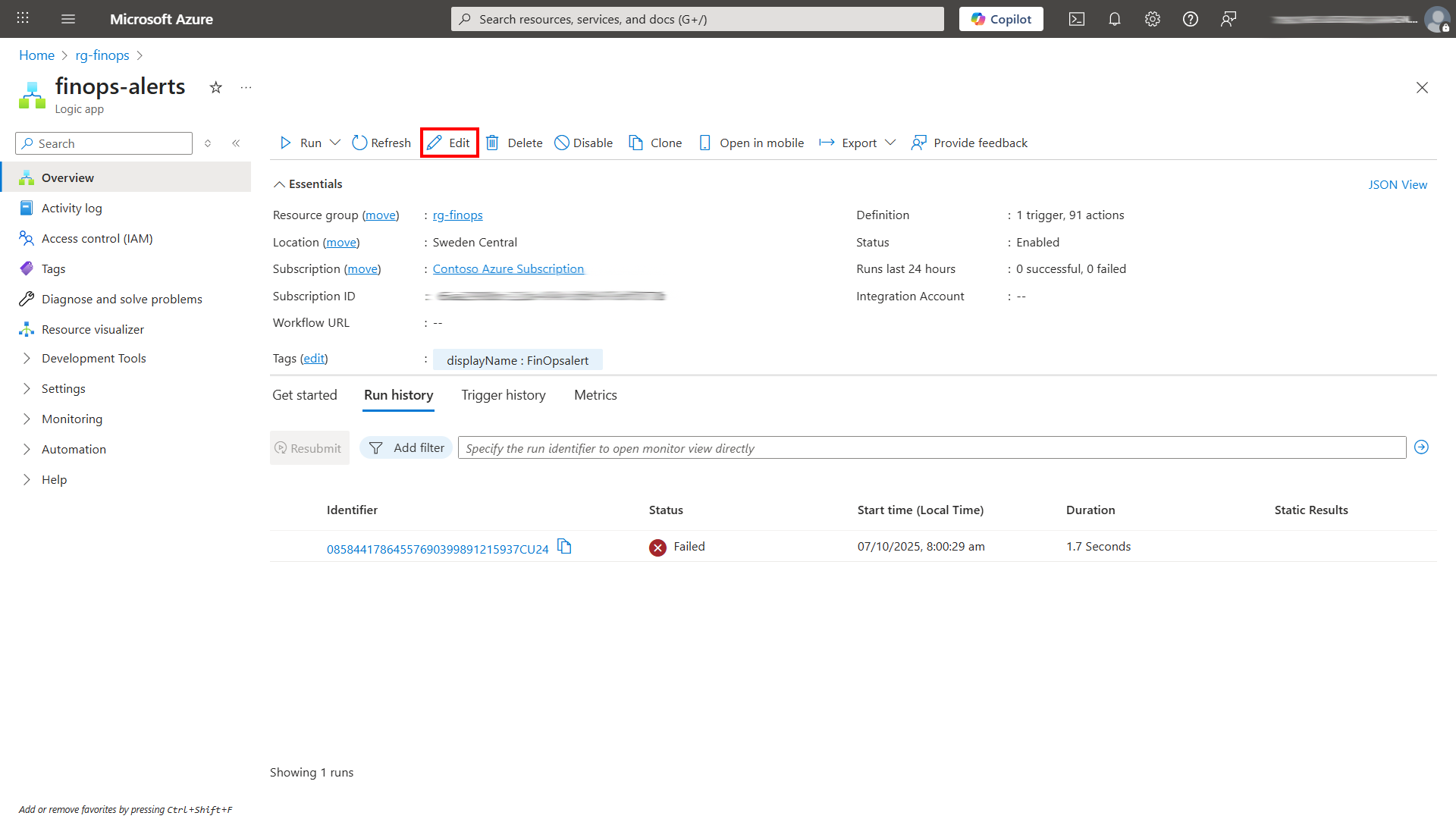Clone the finops-alerts logic app
Screen dimensions: 1456x819
(654, 143)
